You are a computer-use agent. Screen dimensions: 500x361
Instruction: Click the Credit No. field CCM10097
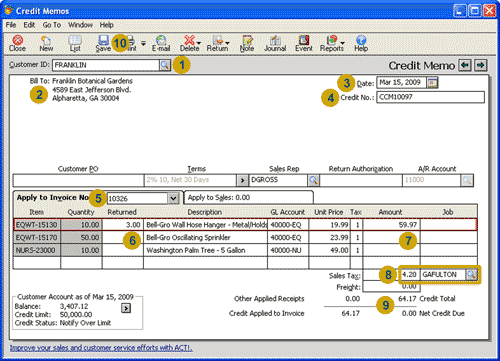coord(430,97)
